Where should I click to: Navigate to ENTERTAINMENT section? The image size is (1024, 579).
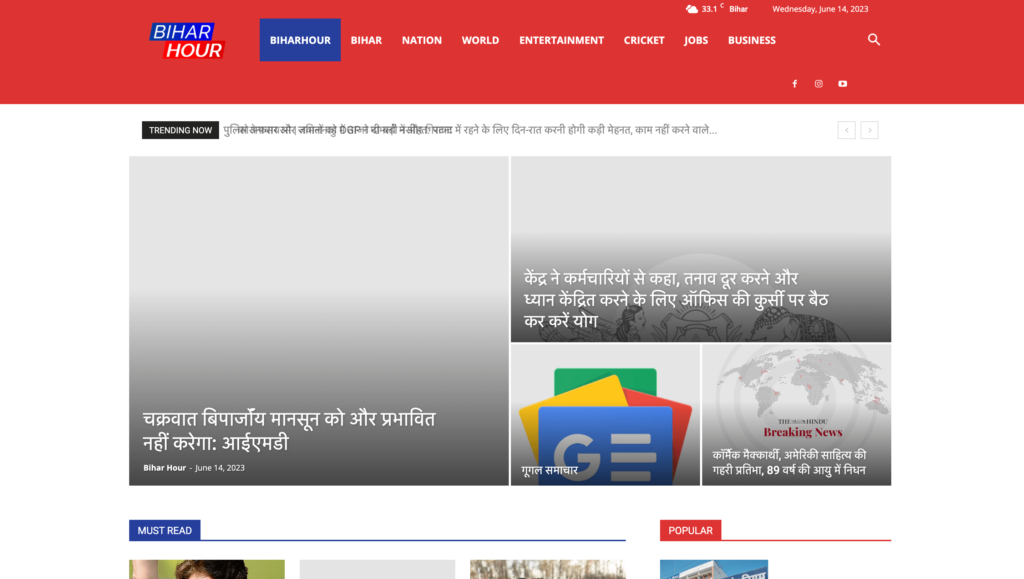pyautogui.click(x=561, y=40)
